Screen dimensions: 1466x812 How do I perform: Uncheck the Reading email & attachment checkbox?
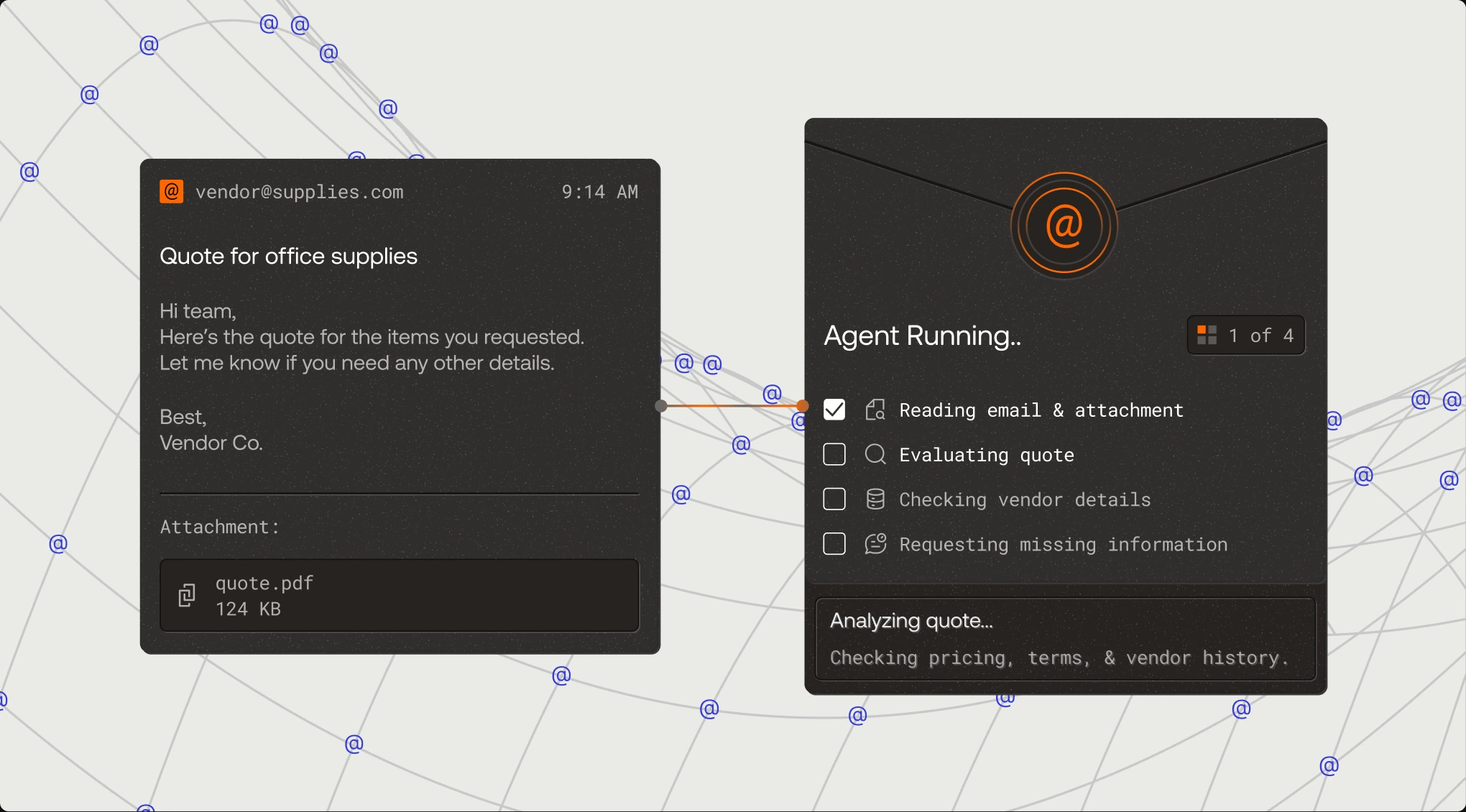(x=834, y=410)
